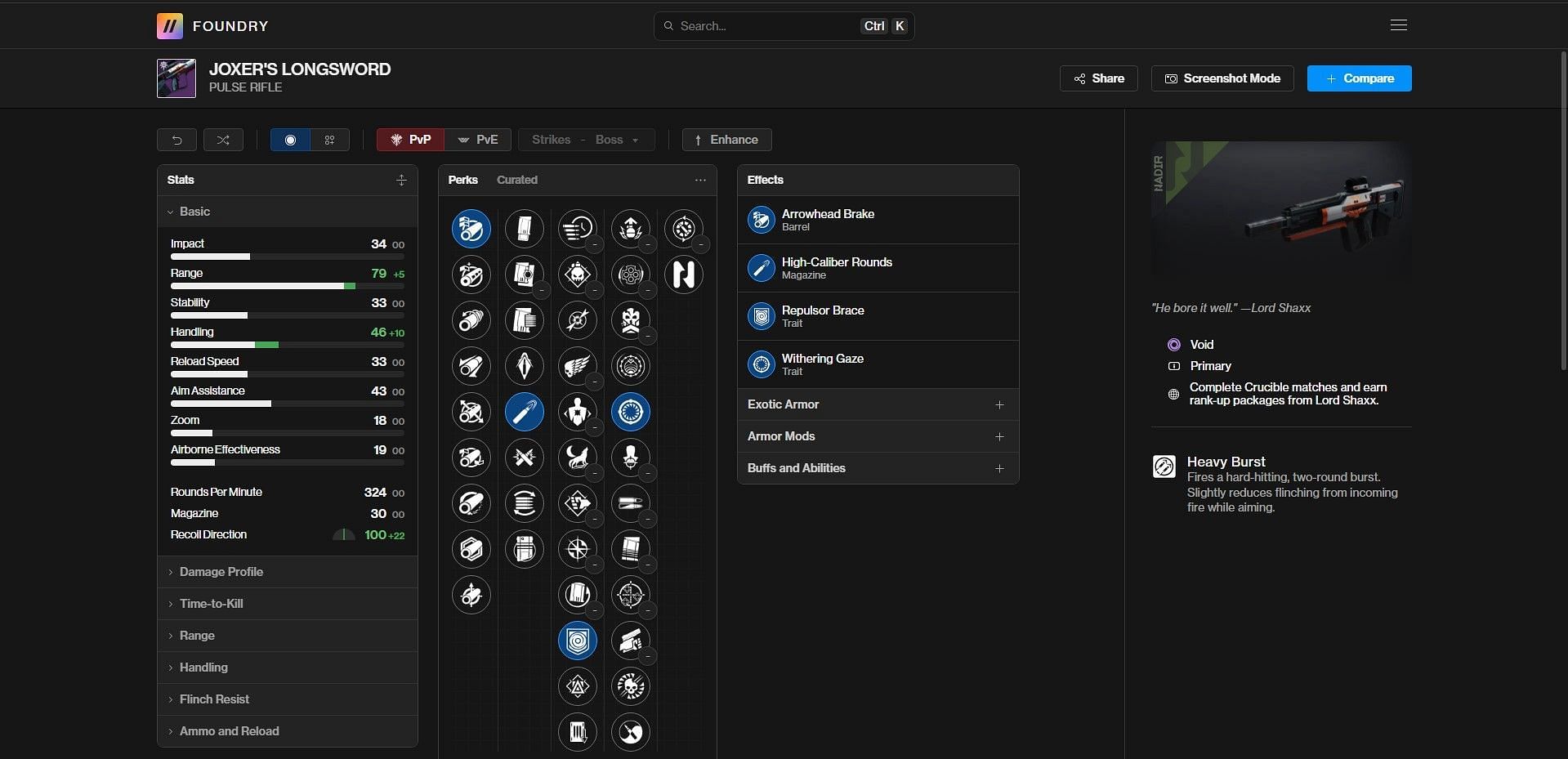Expand the Handling stats section
Screen dimensions: 1568x759
[x=288, y=667]
